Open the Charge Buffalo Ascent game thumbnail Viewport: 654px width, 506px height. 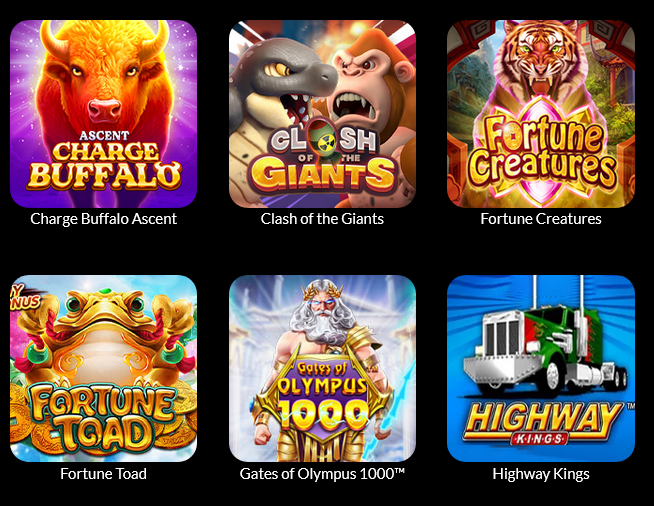[x=103, y=114]
